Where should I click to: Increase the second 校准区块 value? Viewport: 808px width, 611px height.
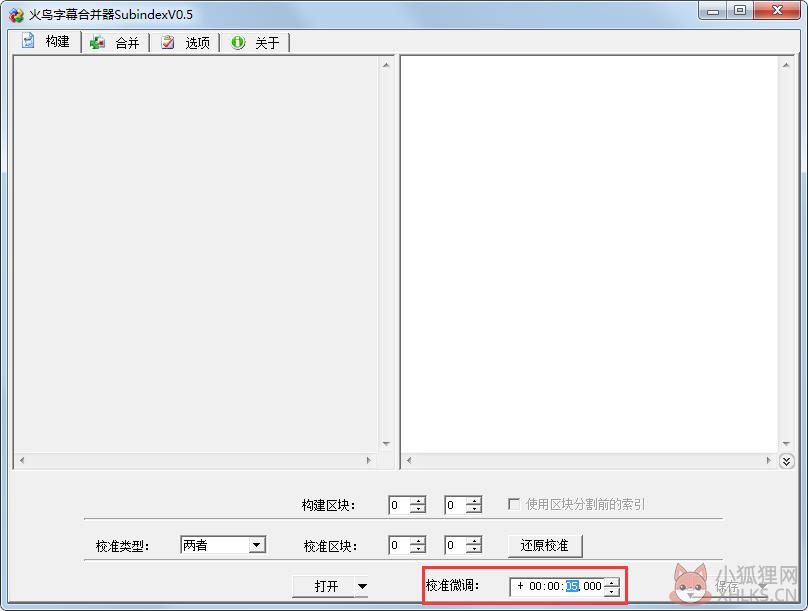tap(474, 541)
